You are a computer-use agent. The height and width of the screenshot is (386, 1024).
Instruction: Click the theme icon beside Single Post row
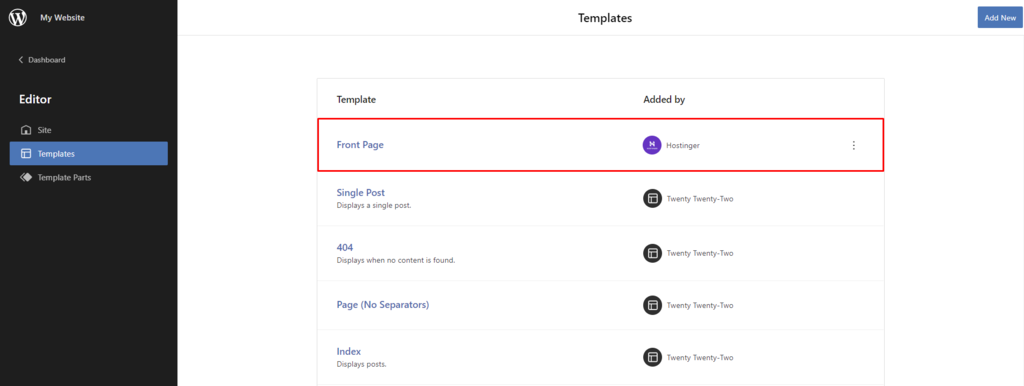(652, 199)
